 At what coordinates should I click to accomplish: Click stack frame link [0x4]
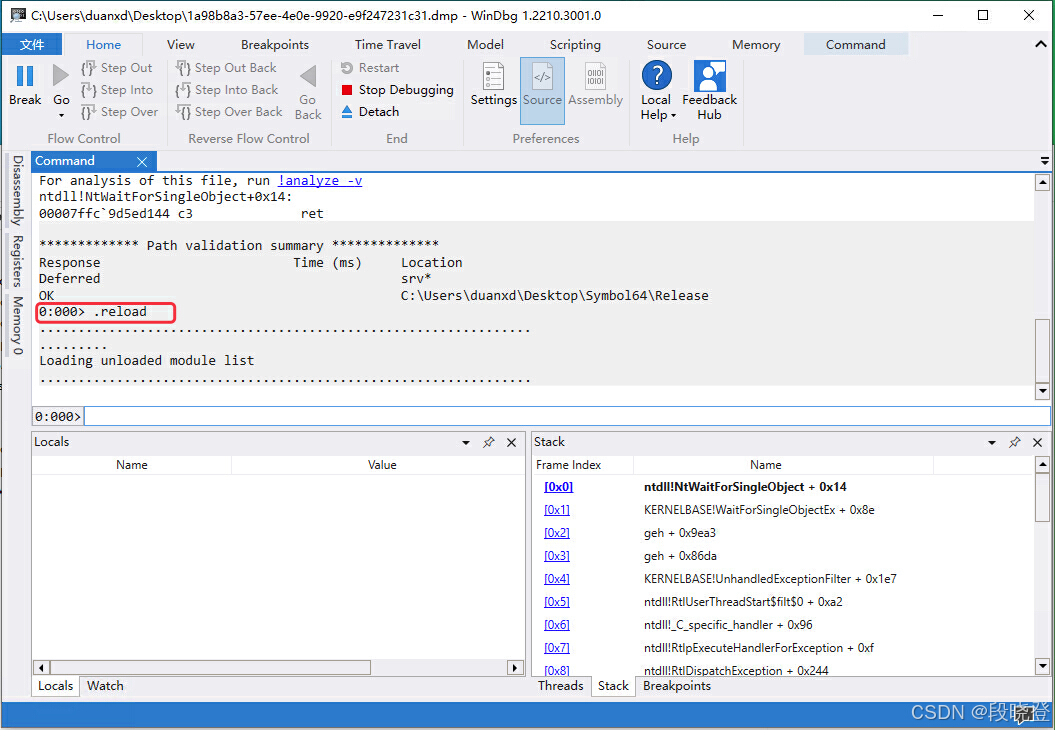(556, 579)
